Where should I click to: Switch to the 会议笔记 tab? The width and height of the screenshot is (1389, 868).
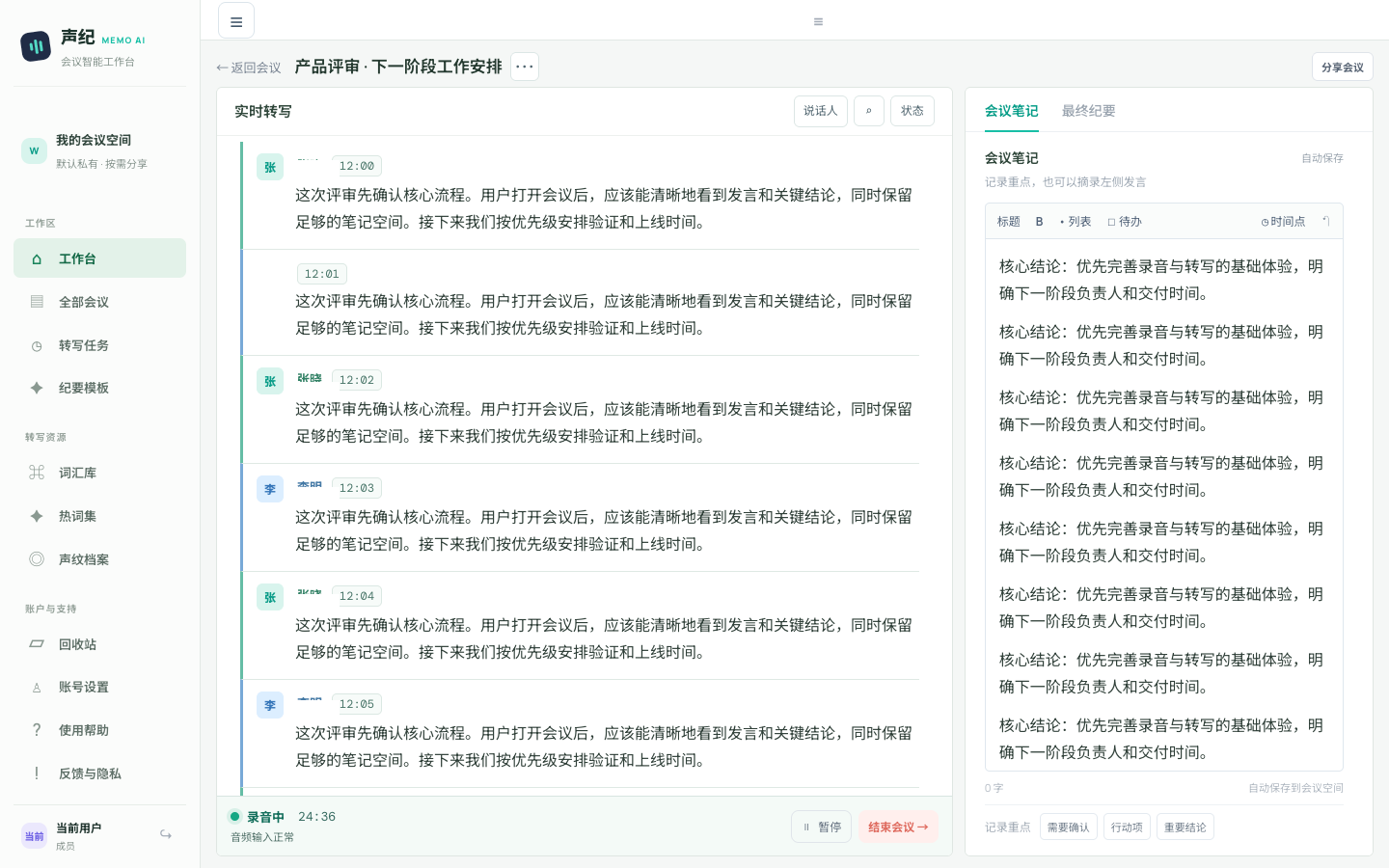click(x=1011, y=111)
